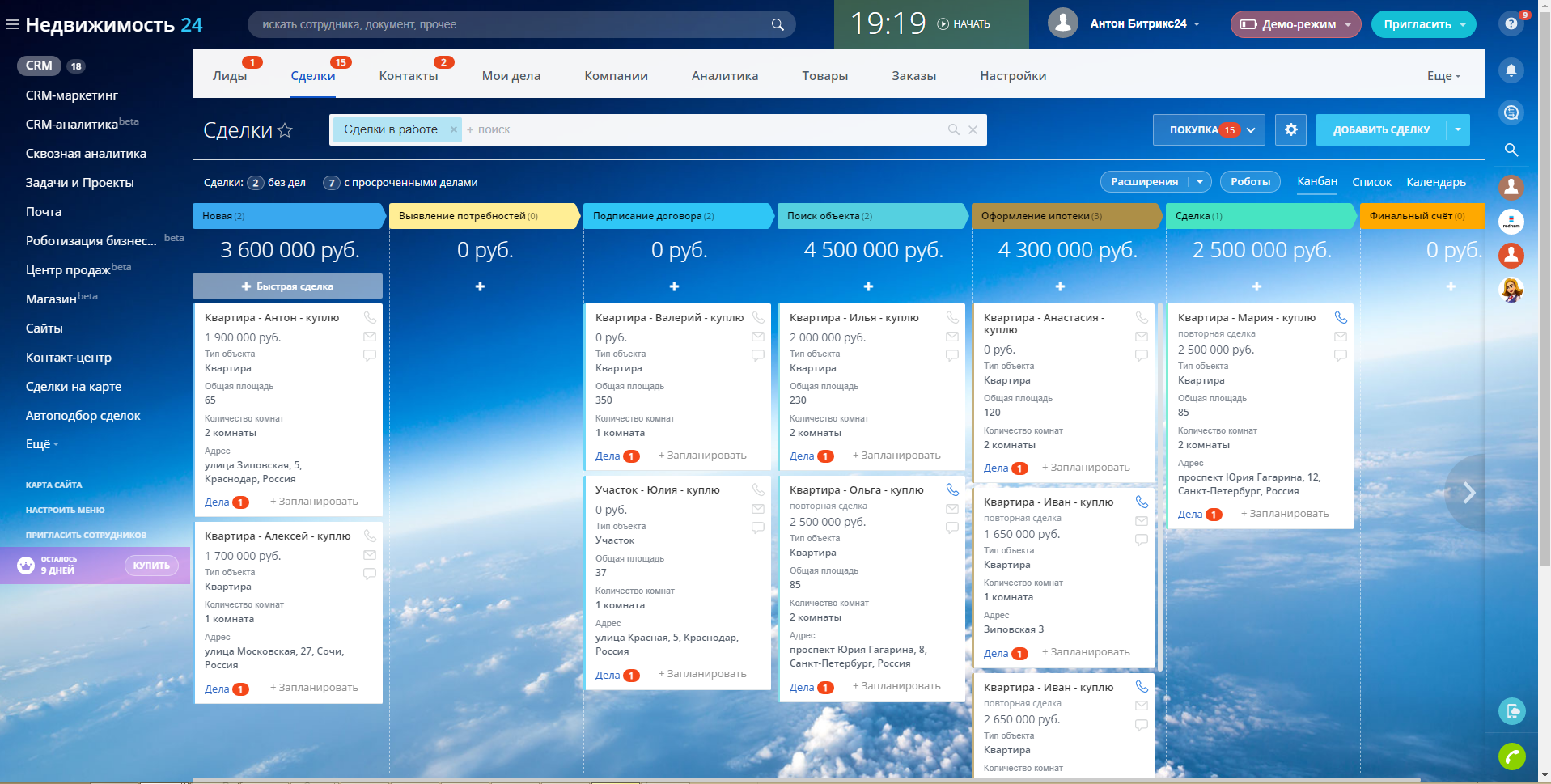Open the Аналитика tab
1551x784 pixels.
pos(725,76)
